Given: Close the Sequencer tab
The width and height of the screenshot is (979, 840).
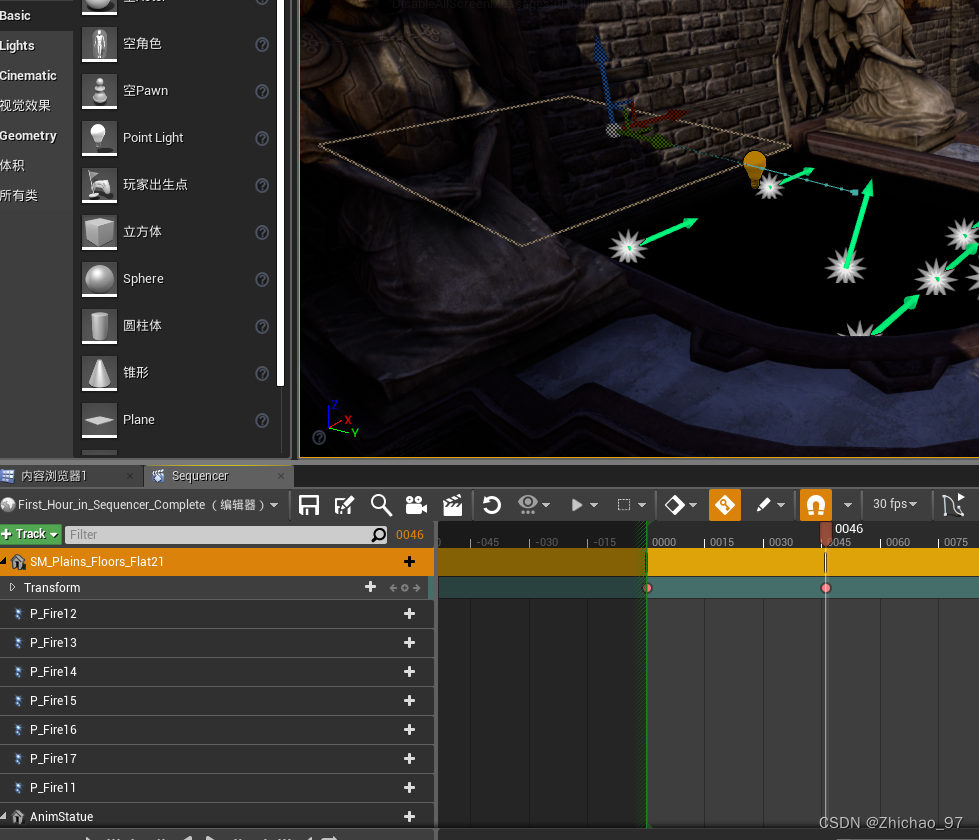Looking at the screenshot, I should 281,476.
